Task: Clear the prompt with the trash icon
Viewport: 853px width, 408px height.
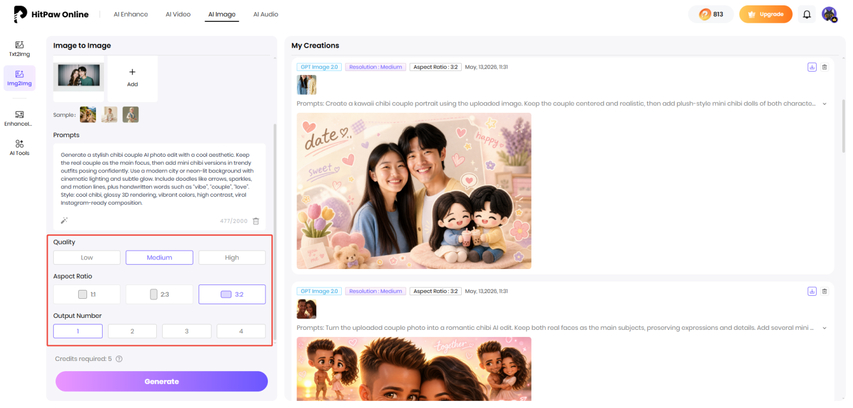Action: [x=256, y=221]
